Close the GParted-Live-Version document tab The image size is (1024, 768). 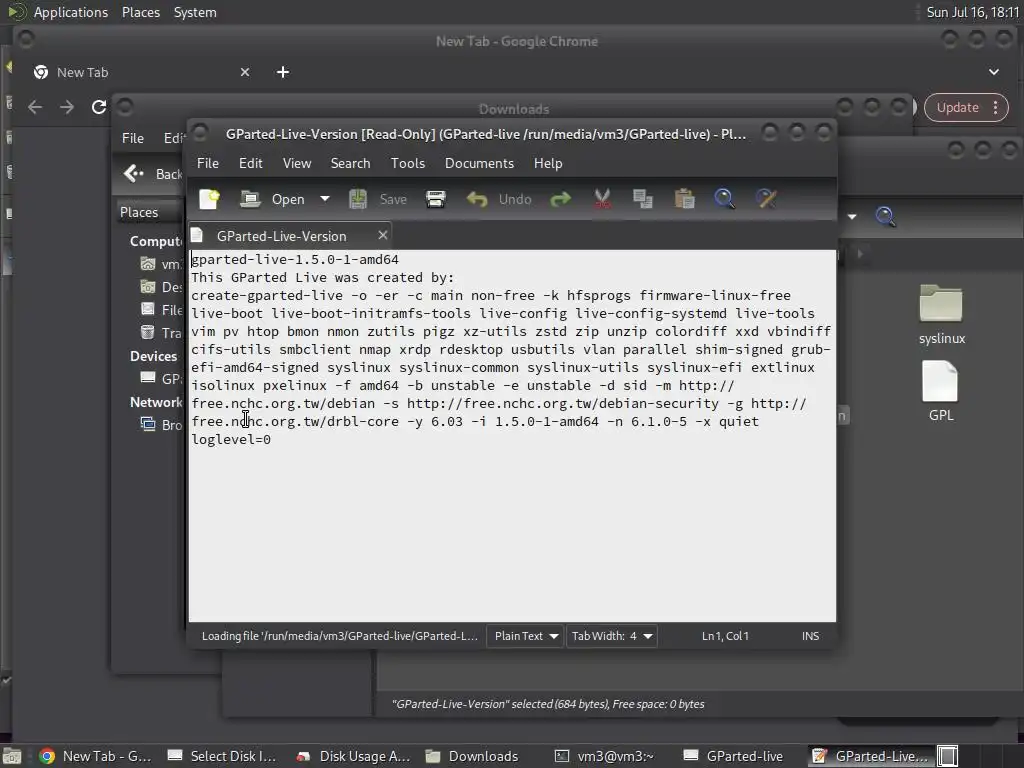(383, 235)
